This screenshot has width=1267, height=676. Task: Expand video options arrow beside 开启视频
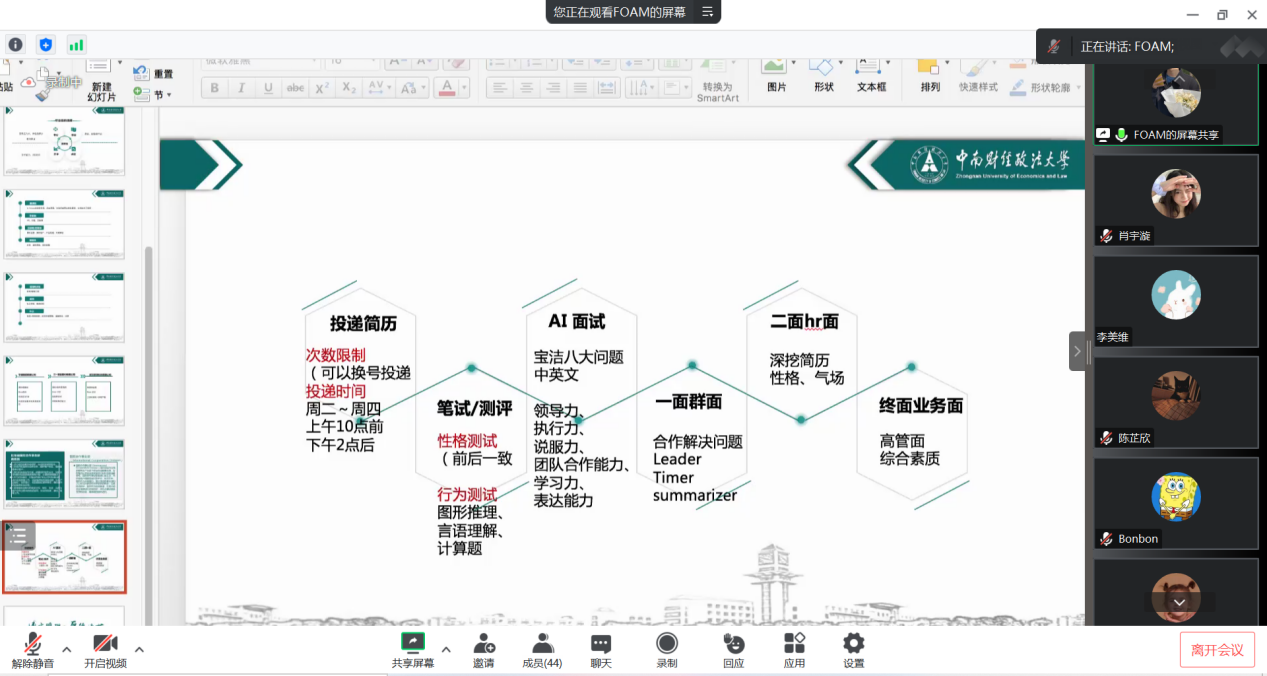(139, 650)
